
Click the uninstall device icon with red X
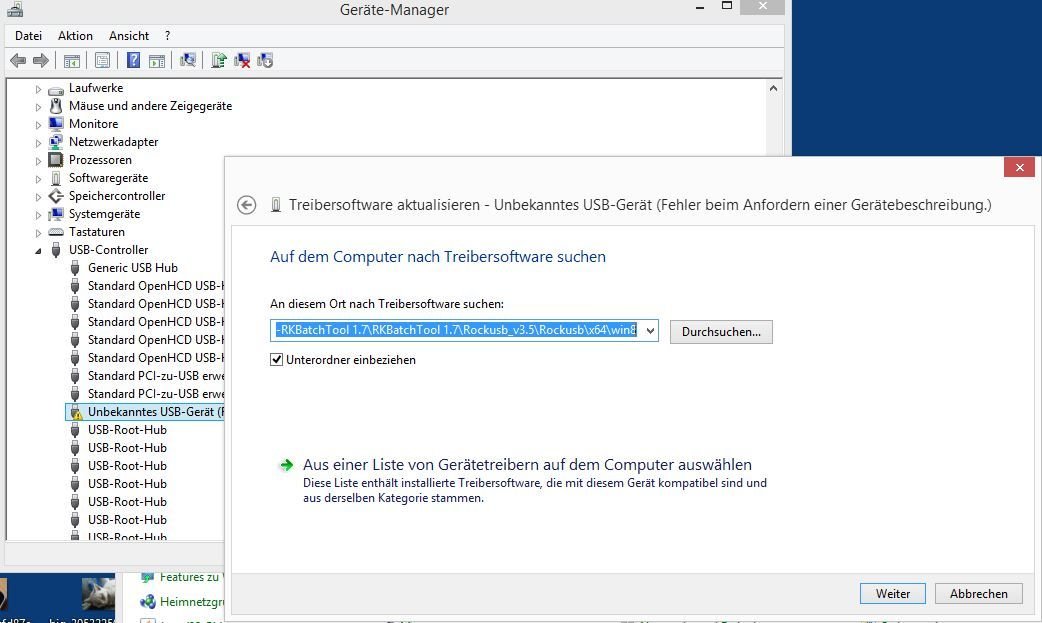242,61
